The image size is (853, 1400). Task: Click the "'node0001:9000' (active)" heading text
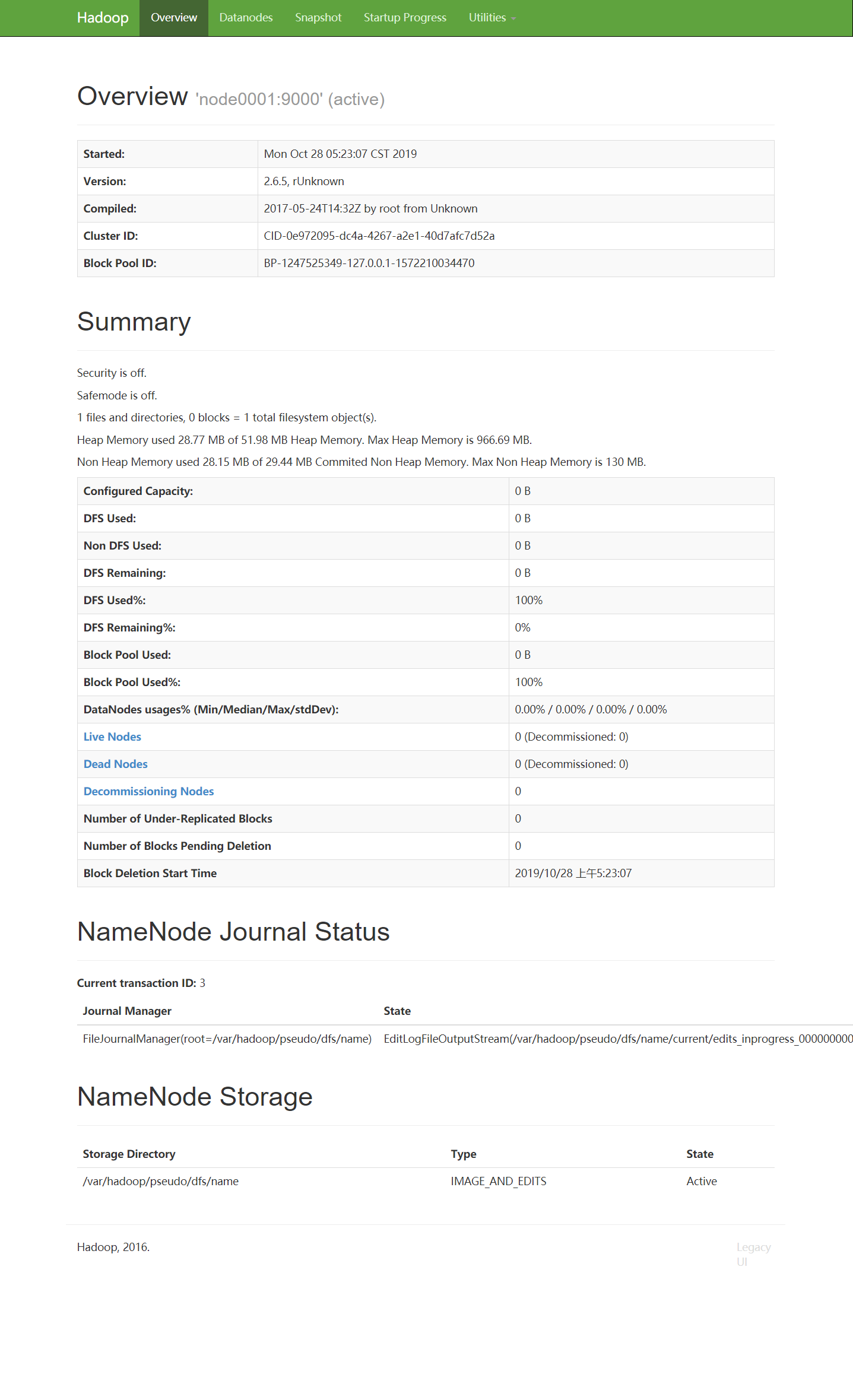tap(290, 99)
